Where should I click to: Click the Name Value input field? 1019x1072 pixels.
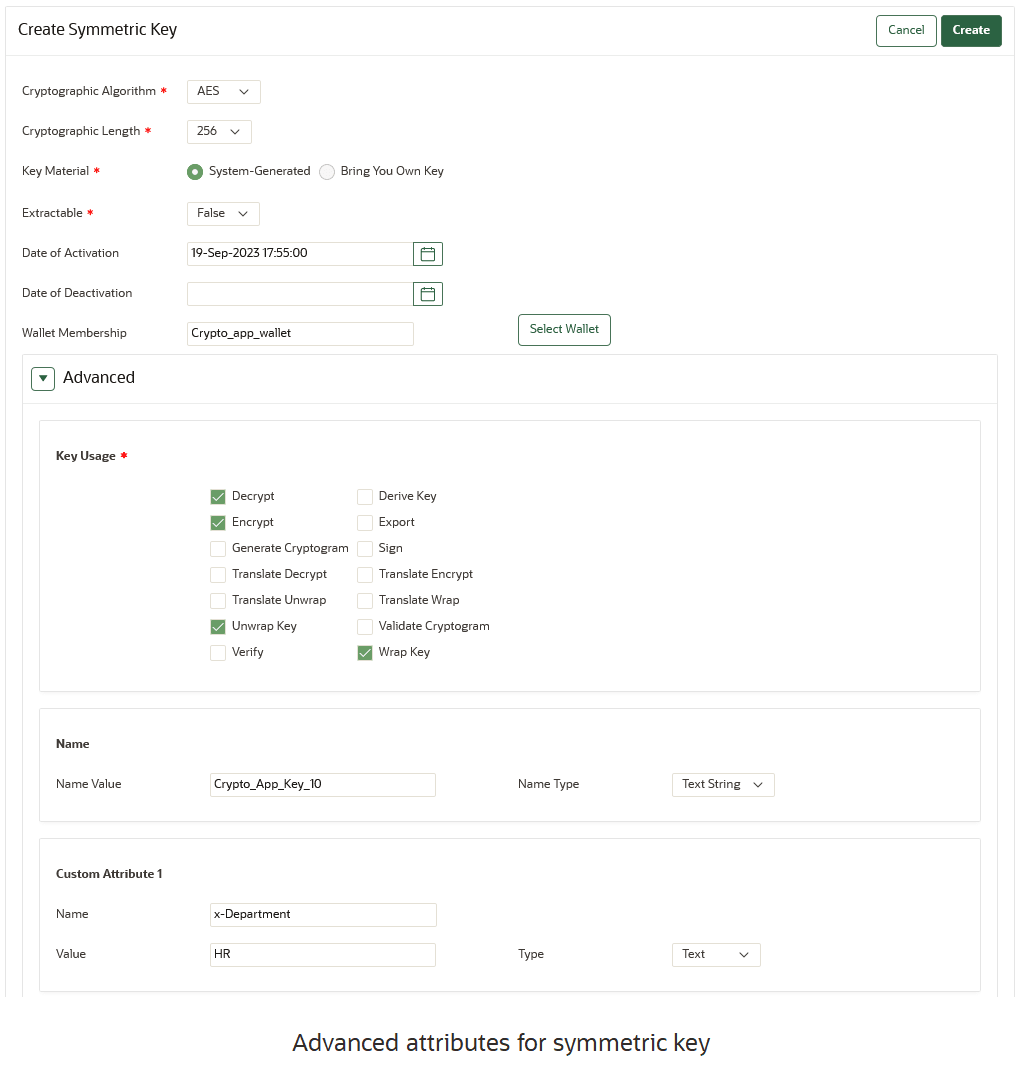pyautogui.click(x=322, y=784)
